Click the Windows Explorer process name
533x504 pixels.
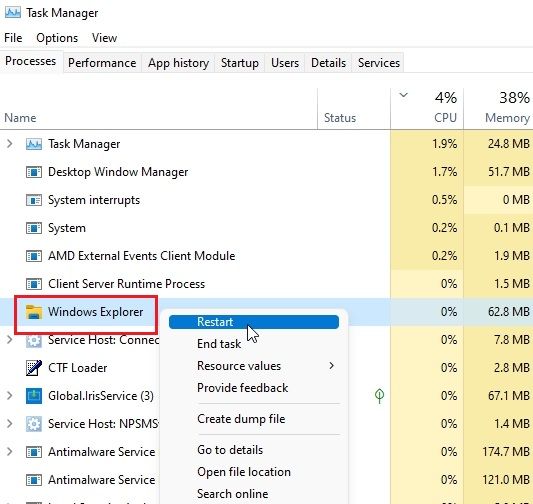[96, 312]
